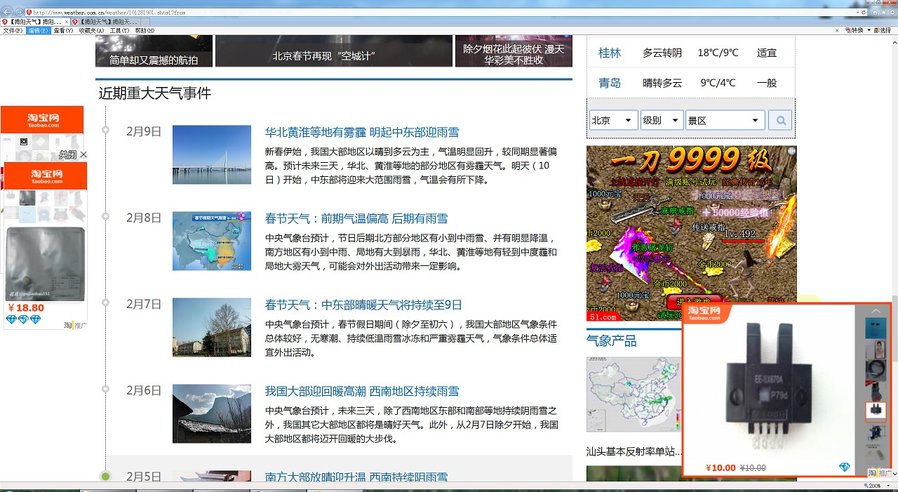Select the highlighted sensor thumbnail in ad strip
The width and height of the screenshot is (898, 492).
[x=876, y=410]
